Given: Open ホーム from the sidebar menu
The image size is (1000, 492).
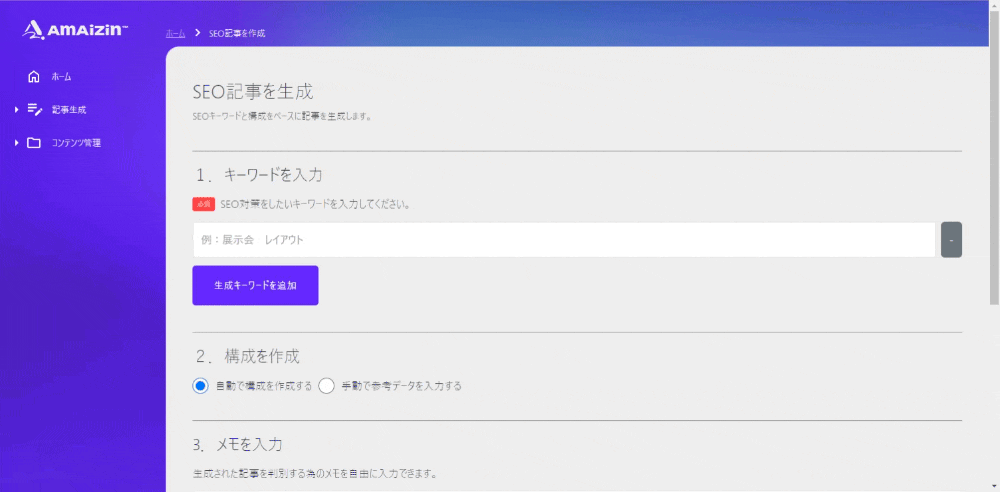Looking at the screenshot, I should coord(61,76).
